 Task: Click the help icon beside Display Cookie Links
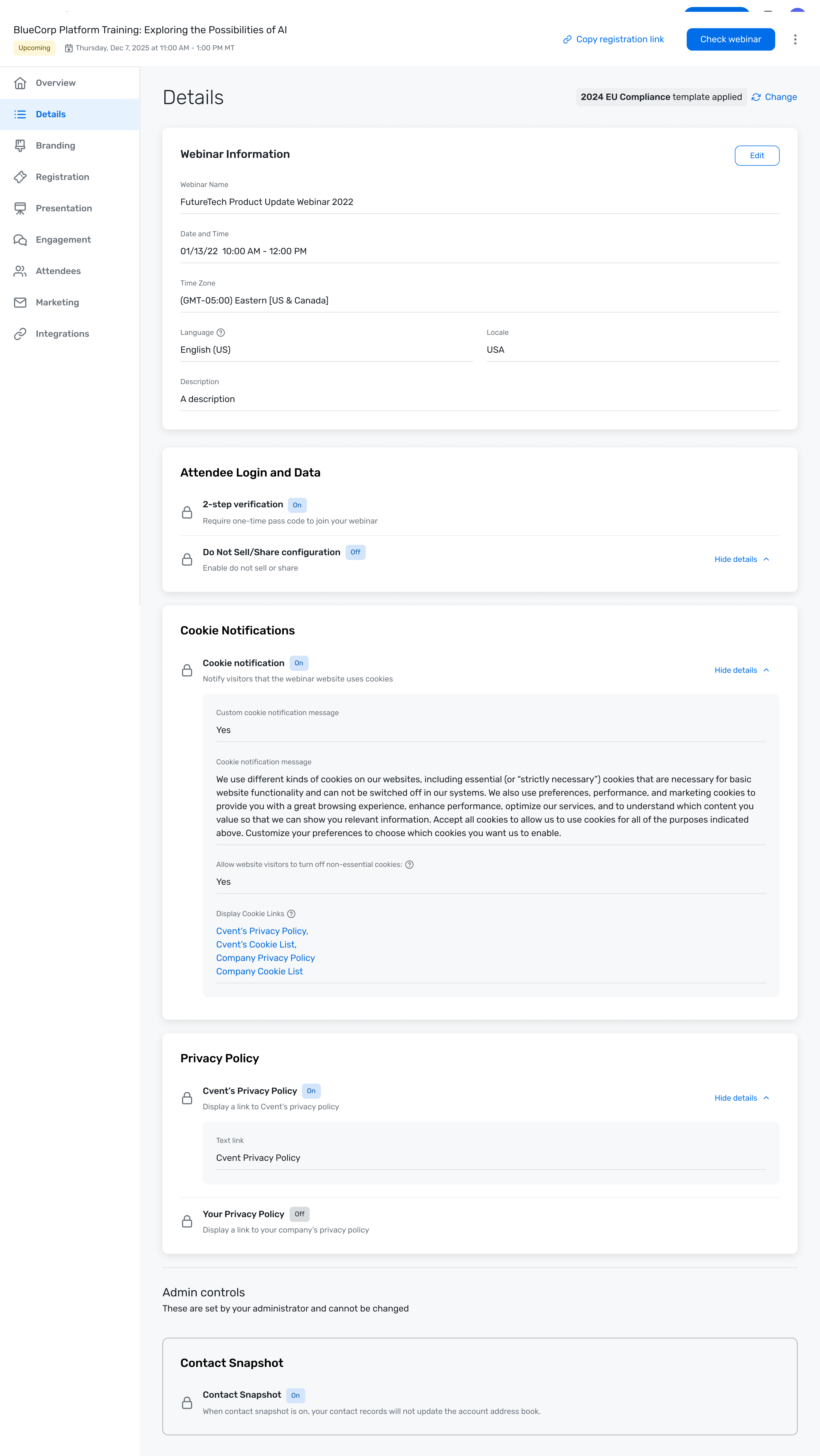[291, 914]
